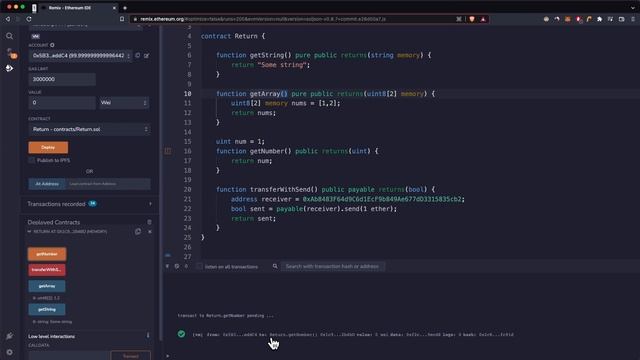The height and width of the screenshot is (360, 640).
Task: Open the Remix settings gear icon
Action: click(x=9, y=352)
